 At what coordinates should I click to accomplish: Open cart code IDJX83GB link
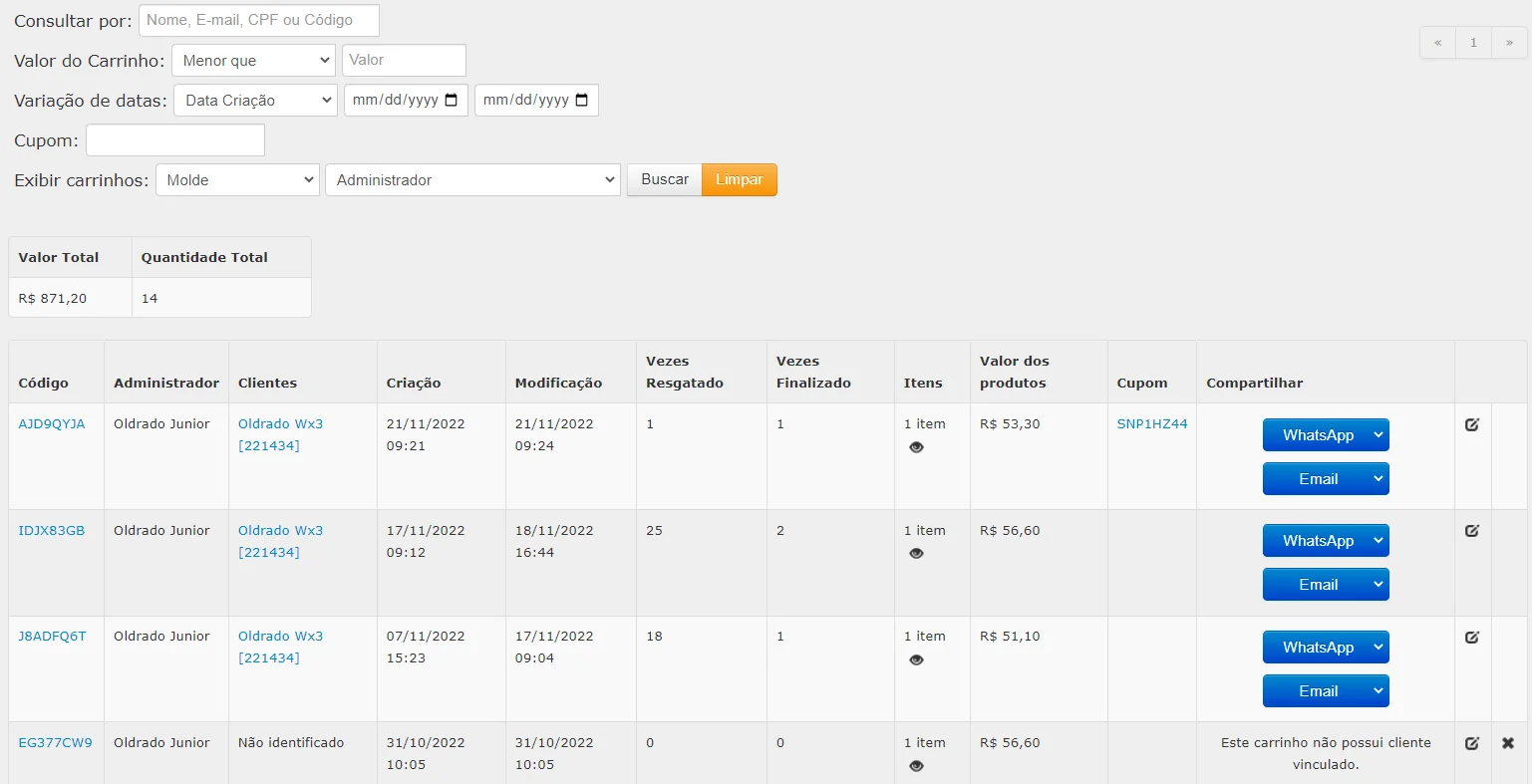point(52,531)
